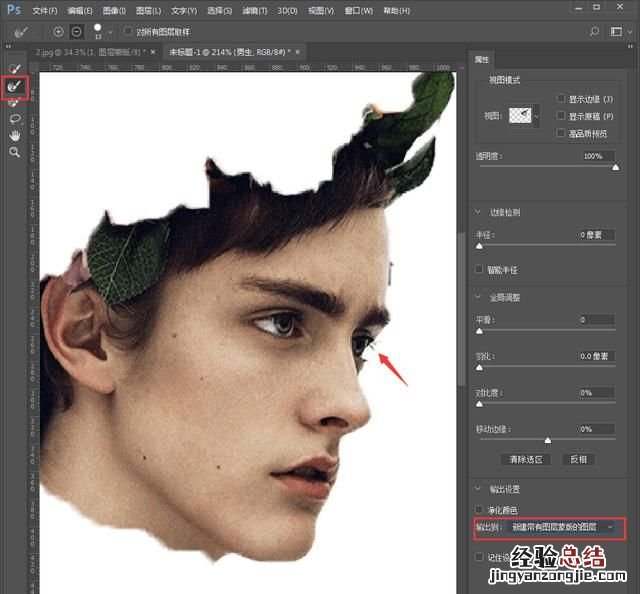Open the 输出到 output dropdown
The image size is (640, 594).
pos(560,526)
